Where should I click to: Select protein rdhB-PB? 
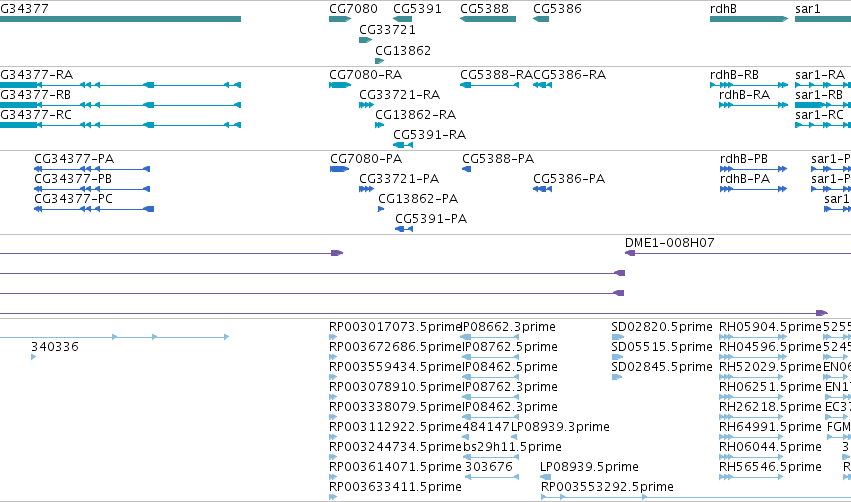(753, 169)
